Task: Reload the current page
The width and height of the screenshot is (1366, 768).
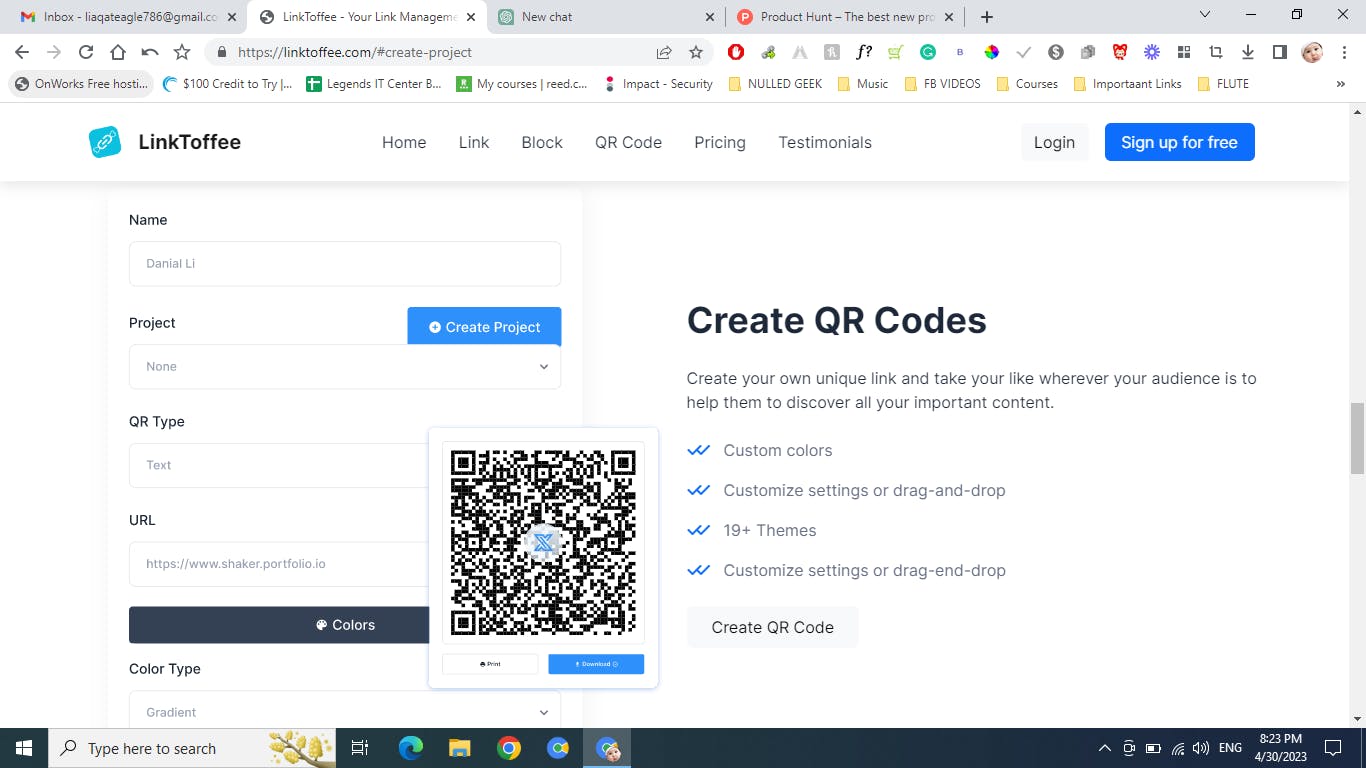Action: (x=86, y=52)
